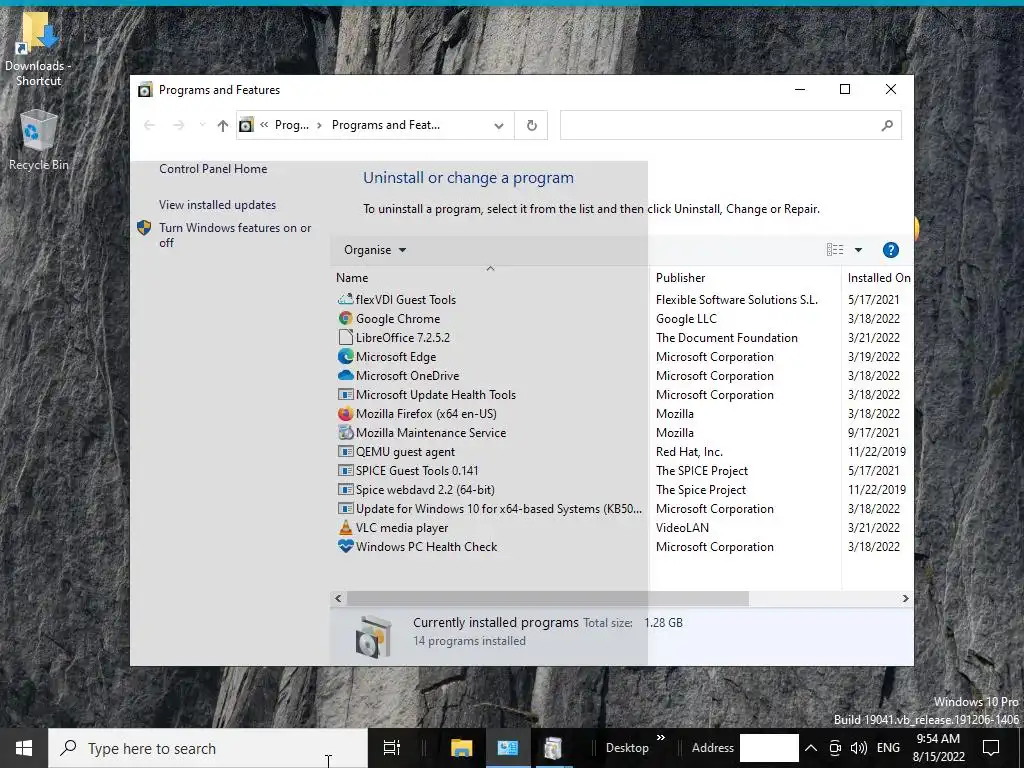Click the flexVDI Guest Tools program icon
Screen dimensions: 1024x768
click(x=345, y=300)
